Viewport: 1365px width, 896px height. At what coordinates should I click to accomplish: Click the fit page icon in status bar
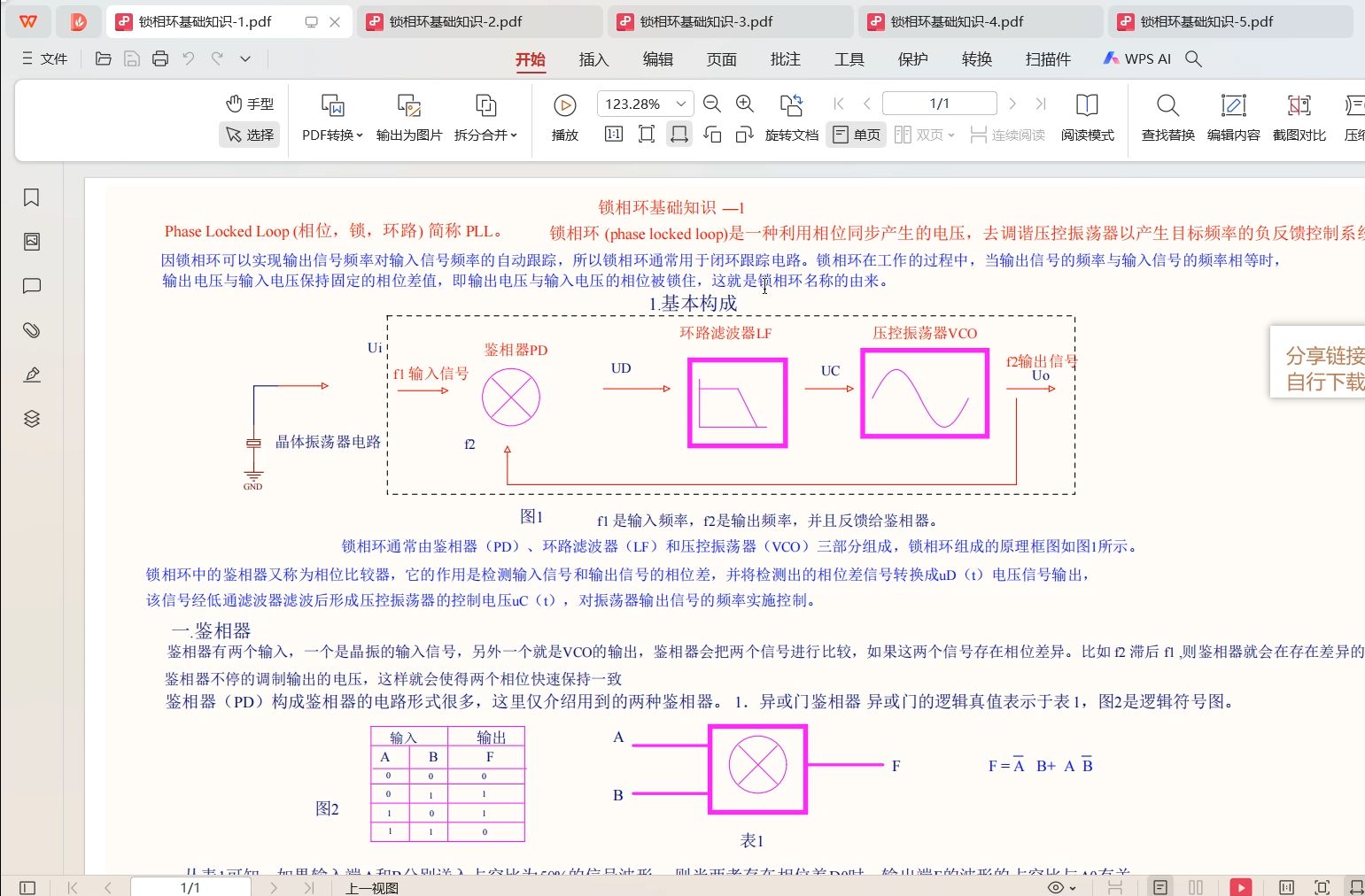point(1322,887)
